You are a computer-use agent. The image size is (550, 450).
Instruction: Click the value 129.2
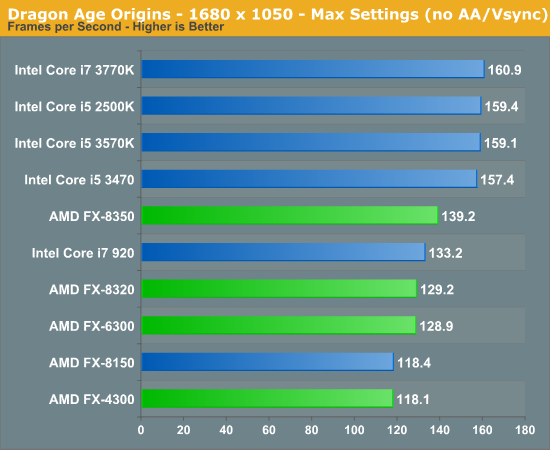coord(437,290)
